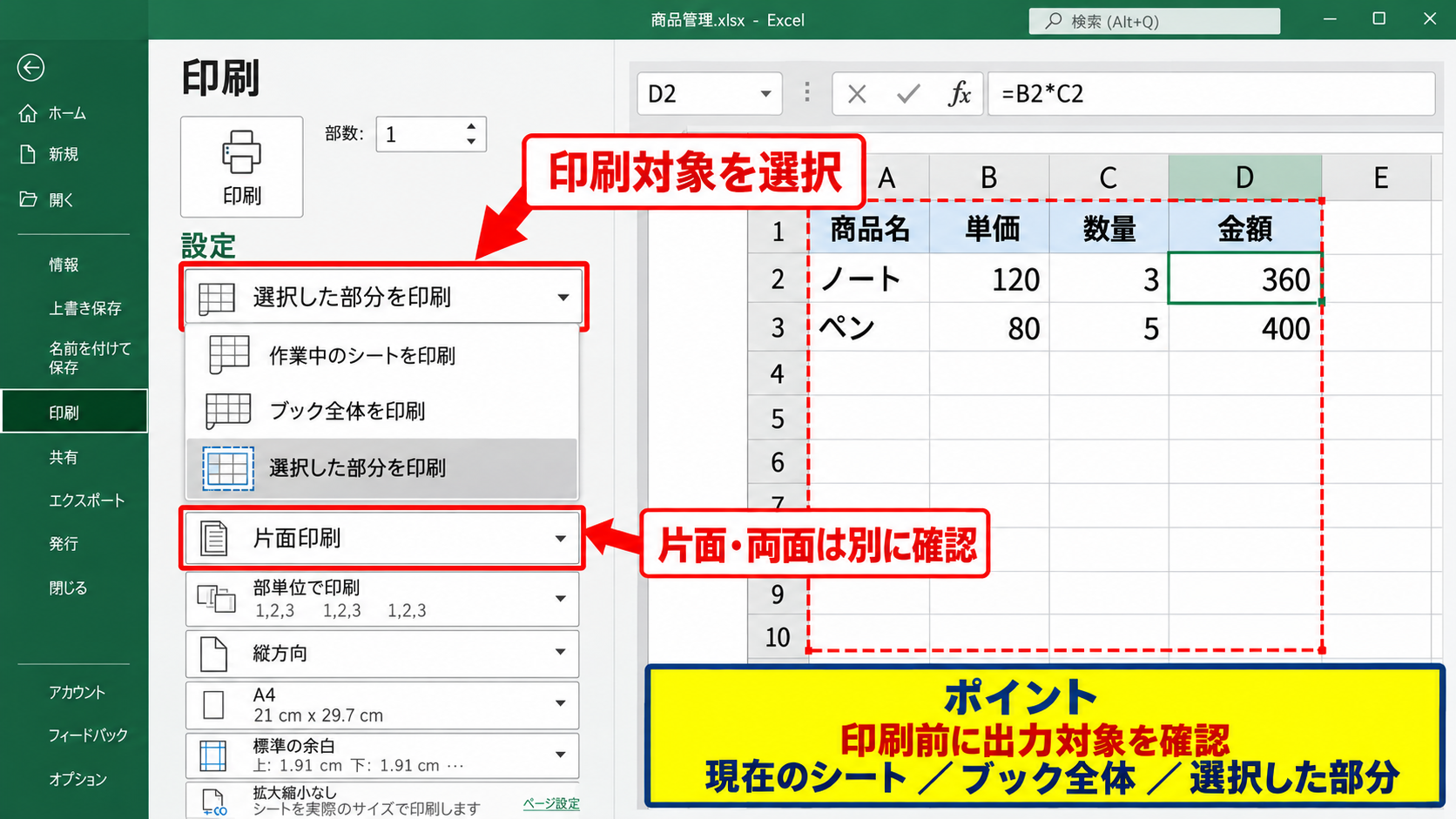Image resolution: width=1456 pixels, height=819 pixels.
Task: Click cell D2 with value 360
Action: tap(1245, 279)
